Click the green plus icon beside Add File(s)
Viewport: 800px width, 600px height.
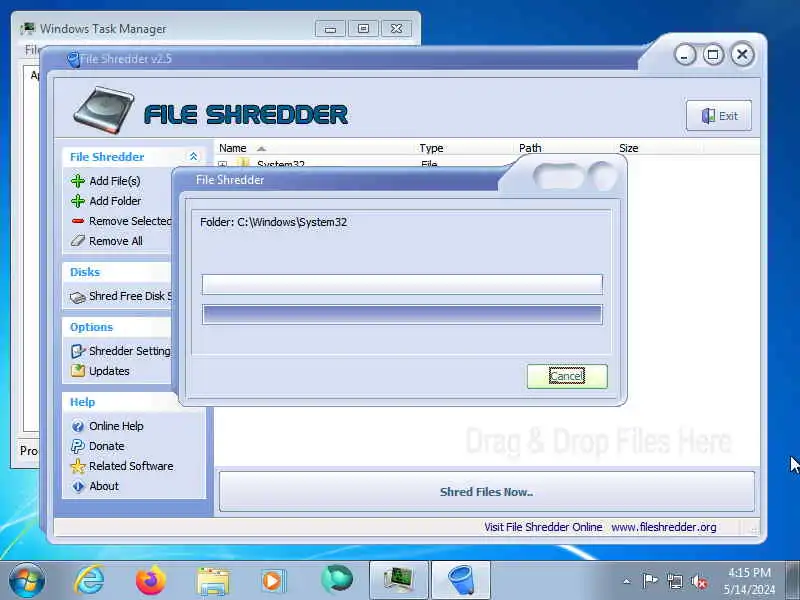tap(78, 181)
